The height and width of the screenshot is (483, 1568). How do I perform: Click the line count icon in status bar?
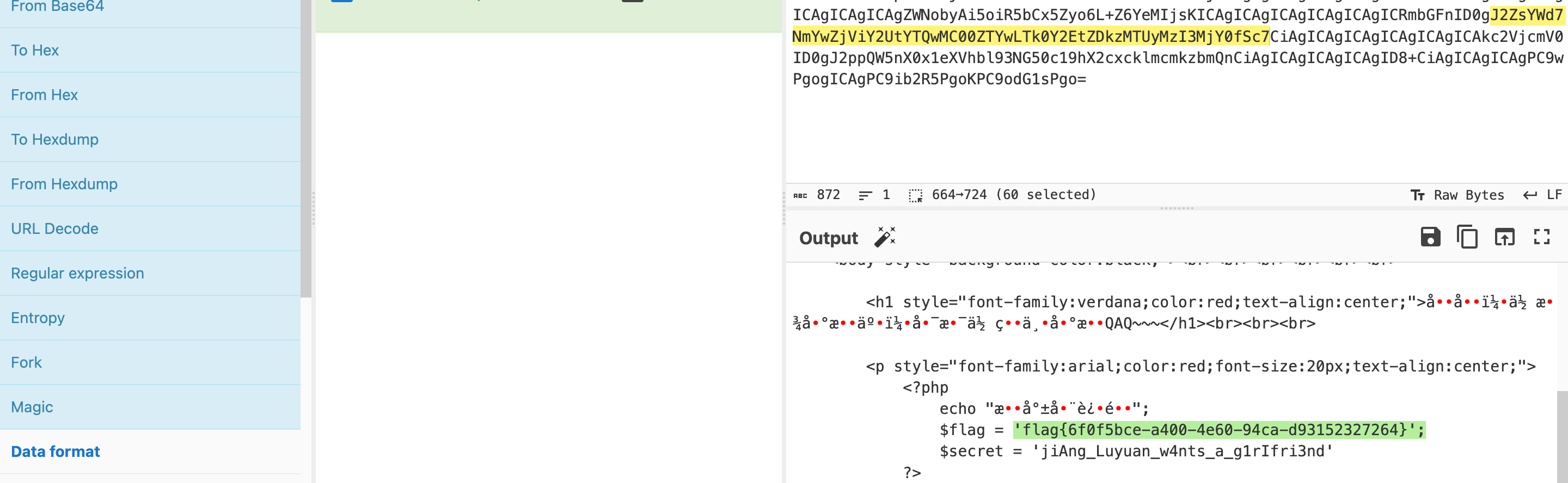point(865,195)
